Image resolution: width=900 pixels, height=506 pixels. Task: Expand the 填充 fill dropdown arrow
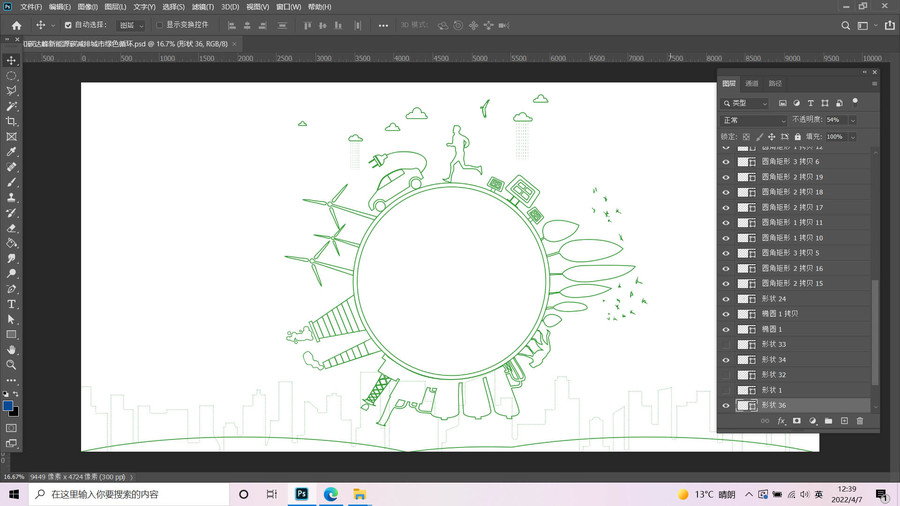pyautogui.click(x=852, y=137)
